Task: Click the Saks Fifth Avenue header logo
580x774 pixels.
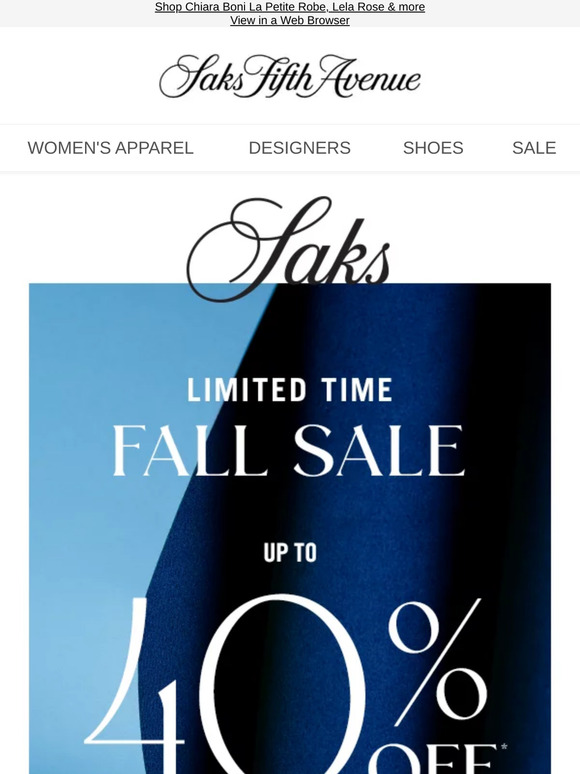Action: (290, 76)
